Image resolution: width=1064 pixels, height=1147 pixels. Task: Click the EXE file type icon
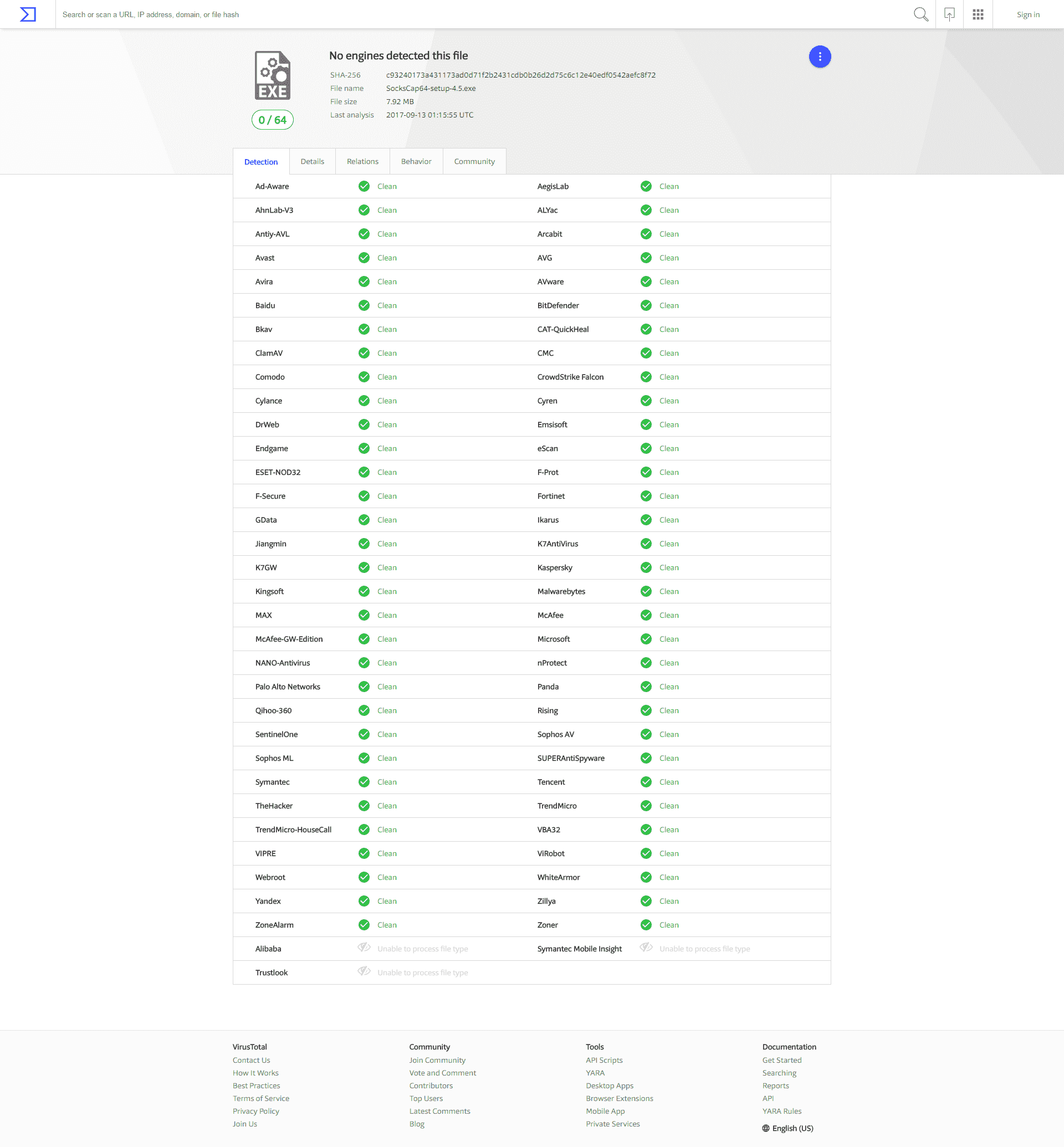click(x=272, y=75)
